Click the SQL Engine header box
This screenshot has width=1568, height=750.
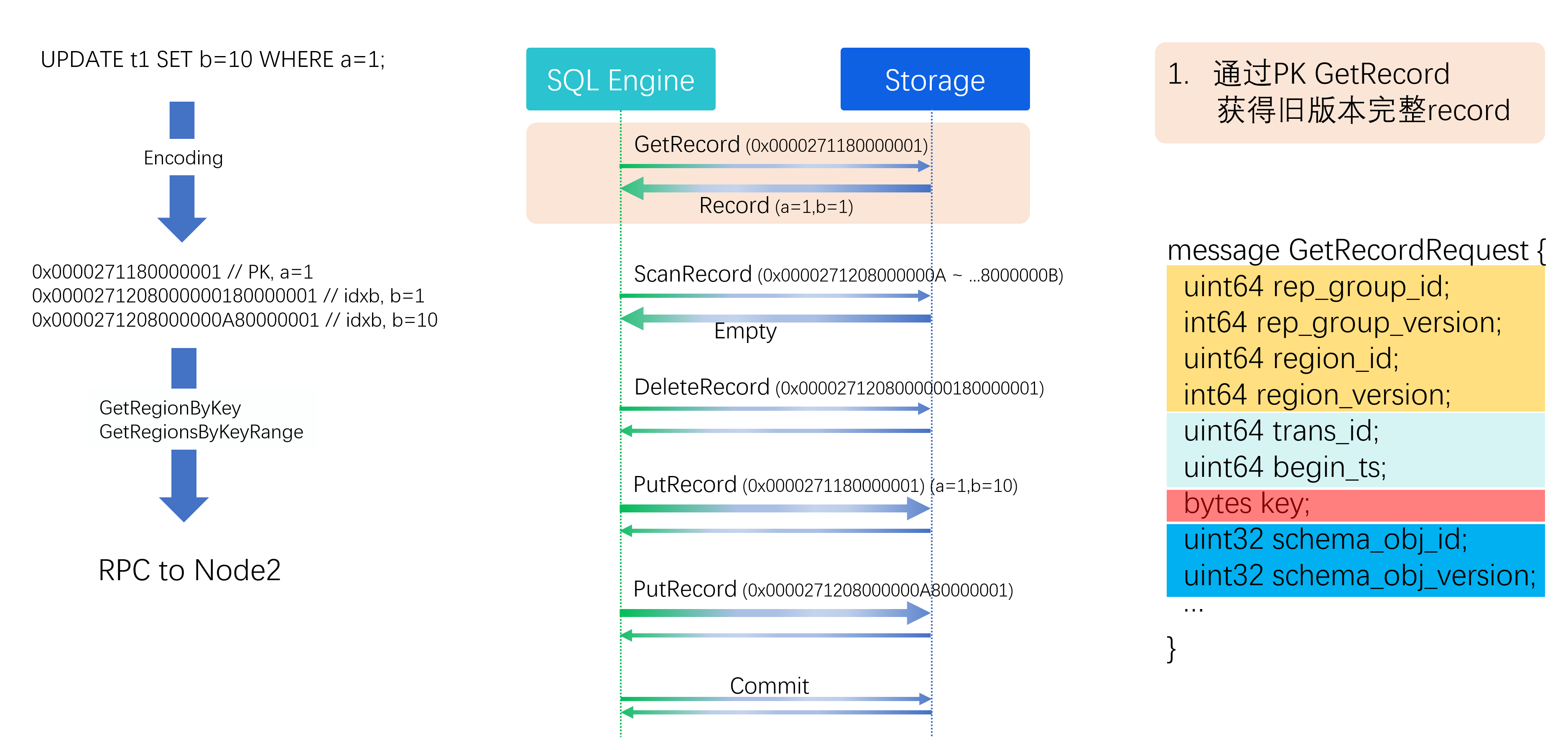[x=620, y=79]
